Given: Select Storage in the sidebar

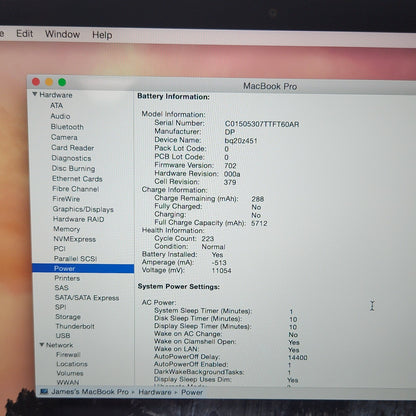Looking at the screenshot, I should (x=68, y=317).
